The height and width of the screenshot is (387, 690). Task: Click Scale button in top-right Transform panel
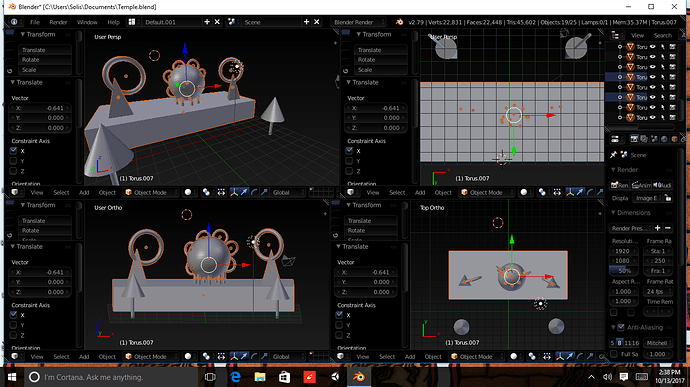381,70
